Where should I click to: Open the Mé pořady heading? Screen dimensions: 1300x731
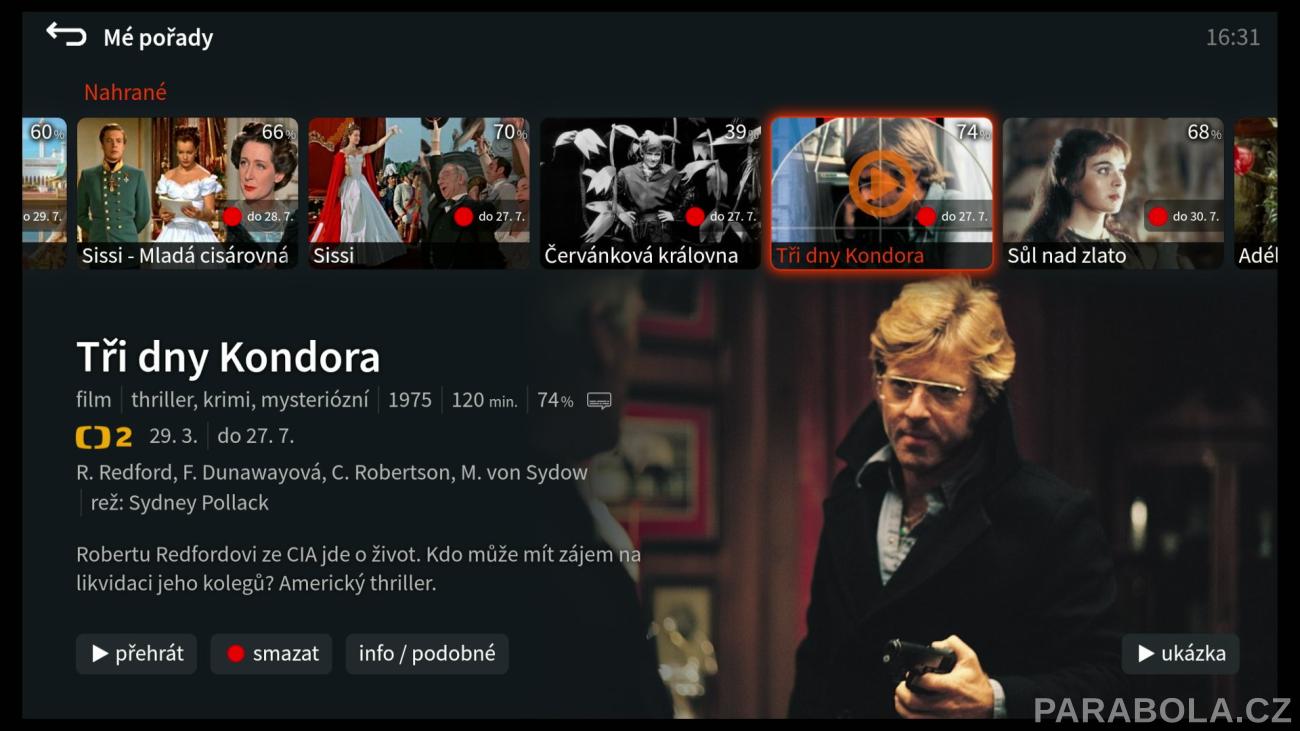pyautogui.click(x=158, y=38)
